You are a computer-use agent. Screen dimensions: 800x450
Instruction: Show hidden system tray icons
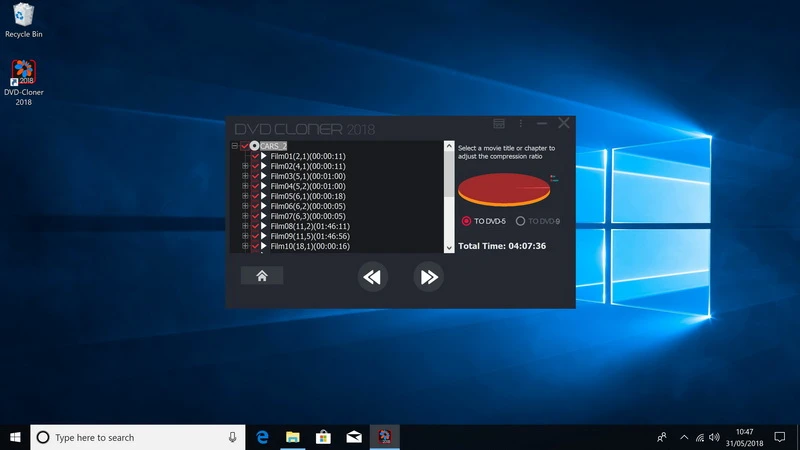point(684,437)
